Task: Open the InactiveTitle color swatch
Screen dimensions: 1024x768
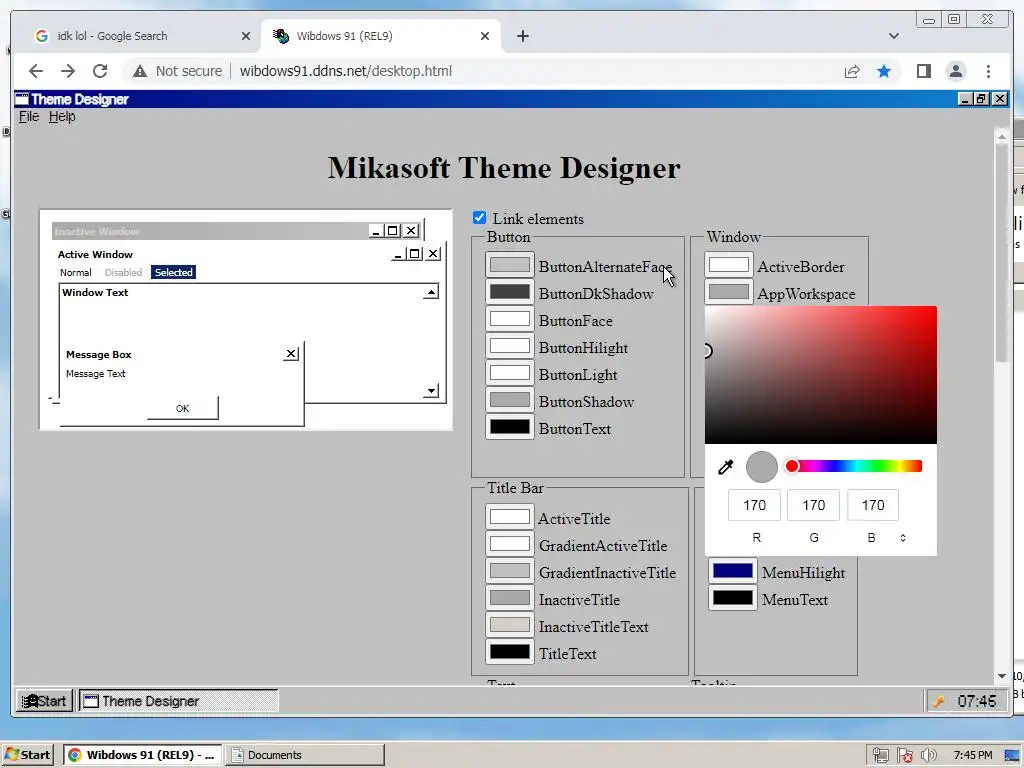Action: point(509,598)
